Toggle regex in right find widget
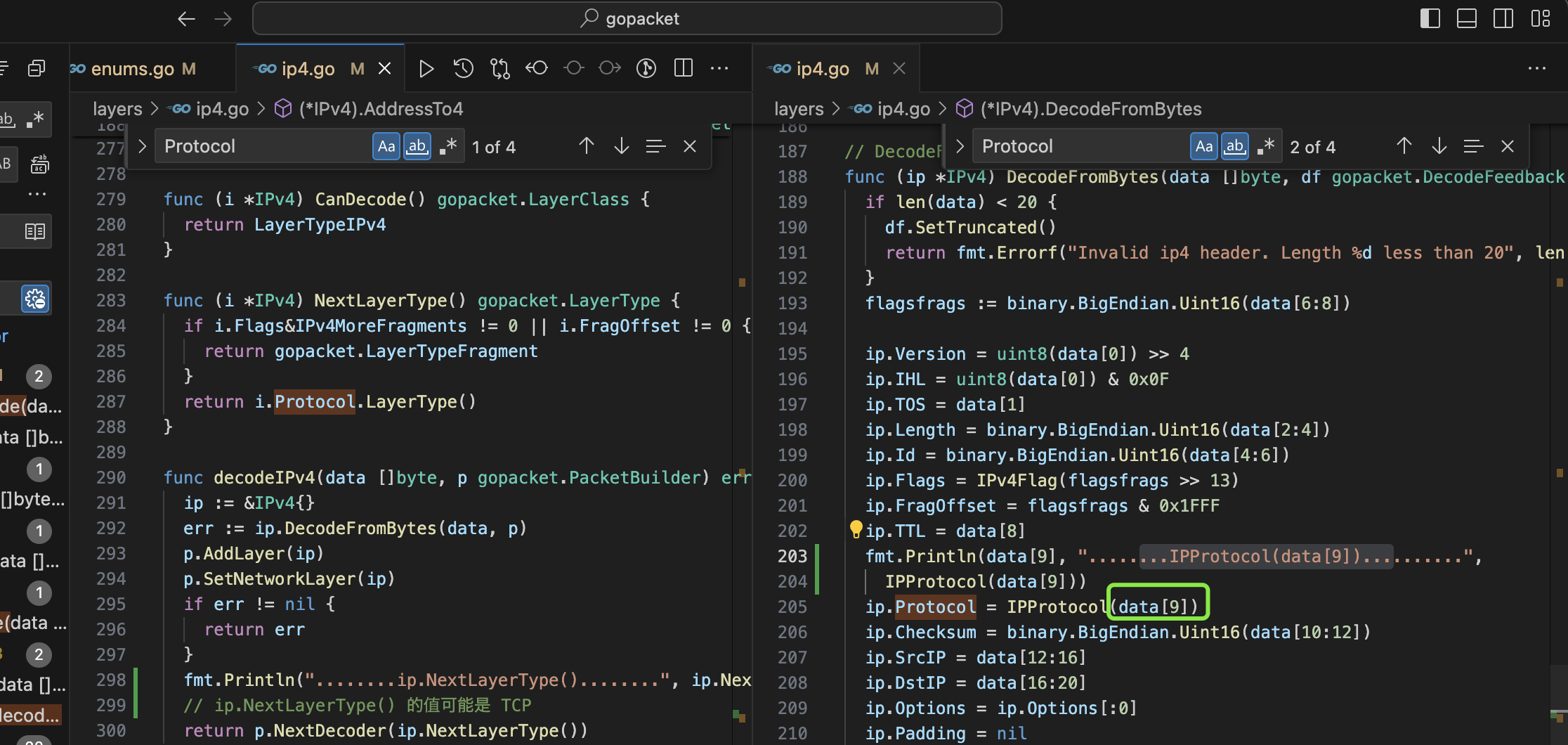The image size is (1568, 745). [1266, 146]
